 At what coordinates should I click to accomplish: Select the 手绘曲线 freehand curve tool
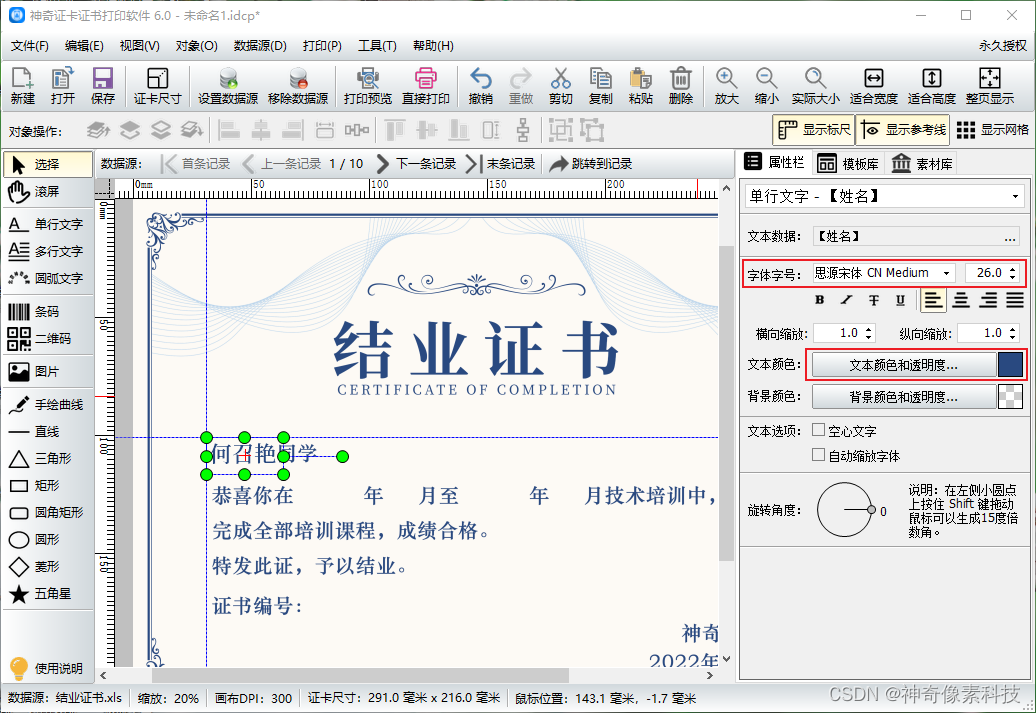pyautogui.click(x=47, y=404)
